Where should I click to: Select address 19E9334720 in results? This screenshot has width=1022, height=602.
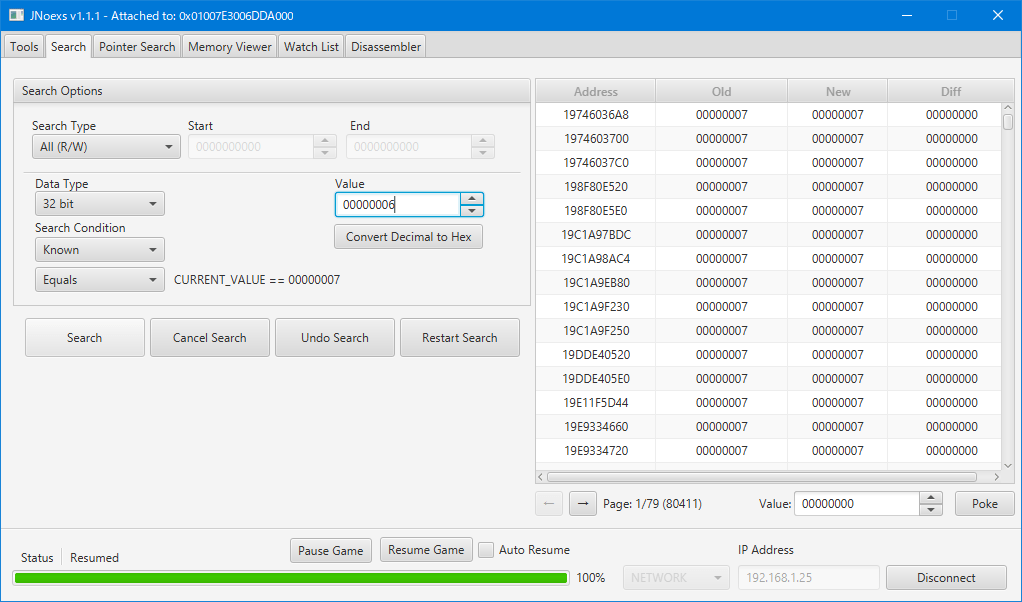click(x=596, y=451)
